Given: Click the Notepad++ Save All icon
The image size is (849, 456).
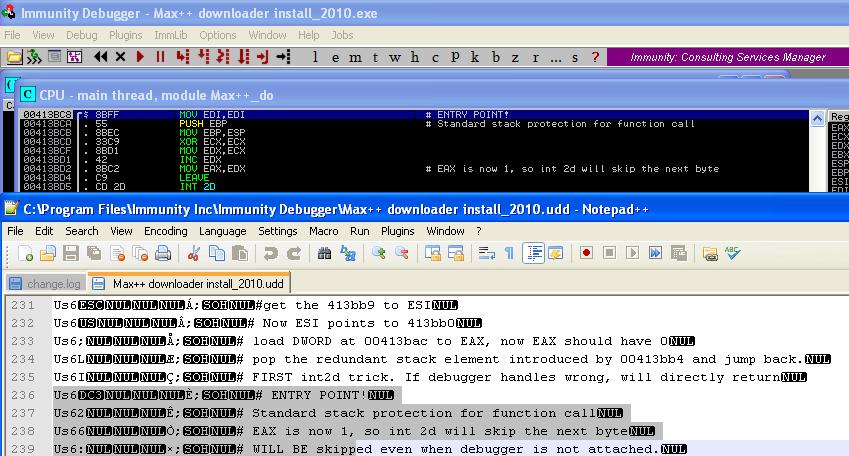Looking at the screenshot, I should coord(94,253).
